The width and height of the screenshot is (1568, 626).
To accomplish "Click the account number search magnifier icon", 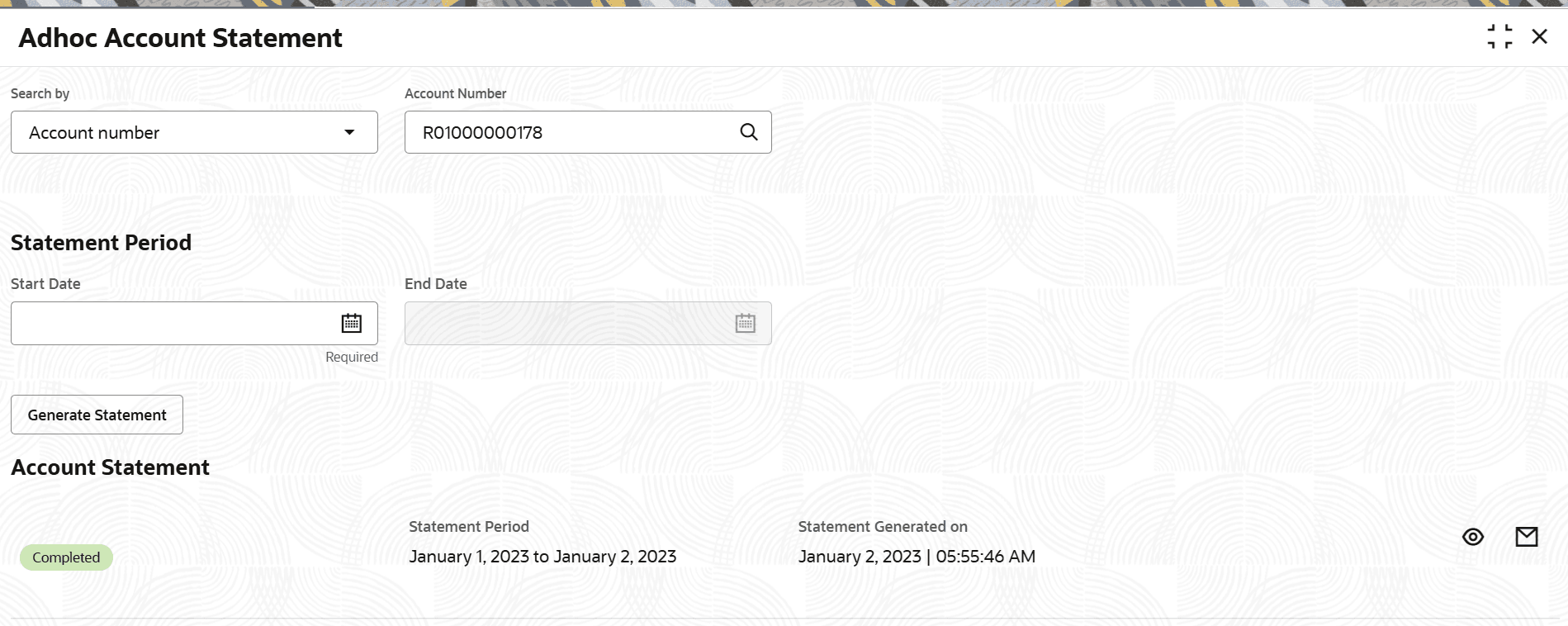I will point(748,132).
